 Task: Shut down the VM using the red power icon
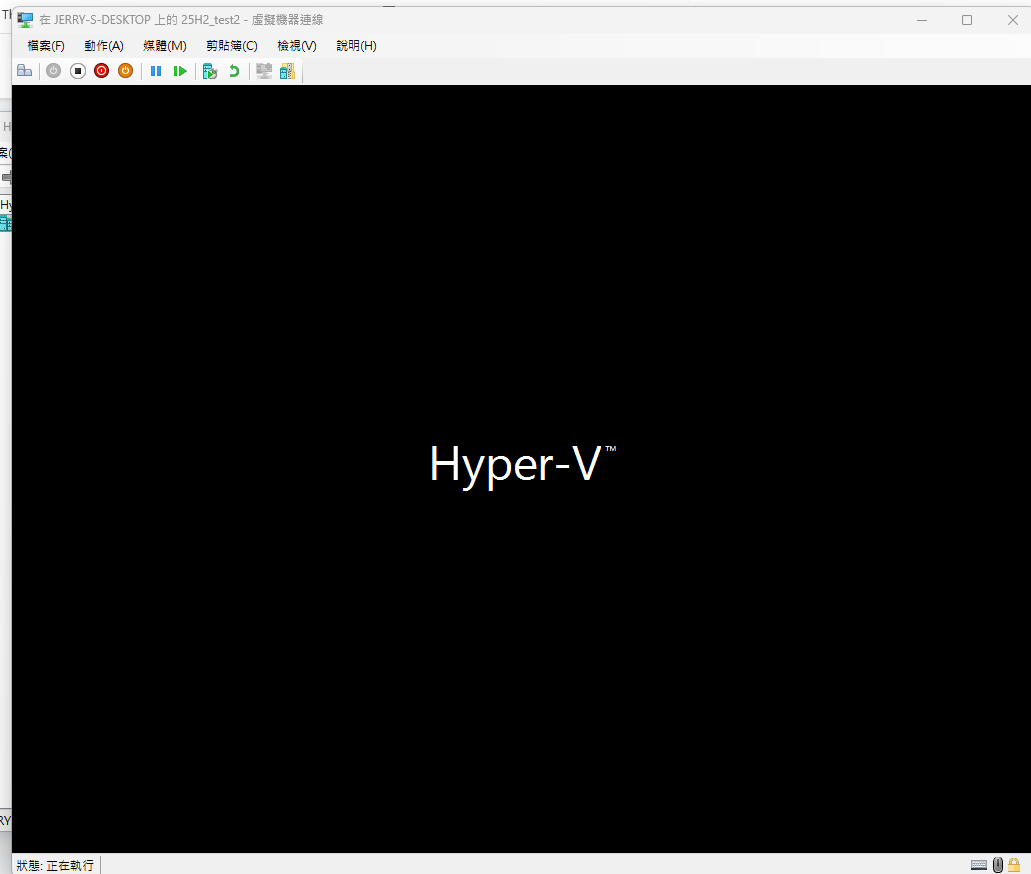pyautogui.click(x=101, y=70)
